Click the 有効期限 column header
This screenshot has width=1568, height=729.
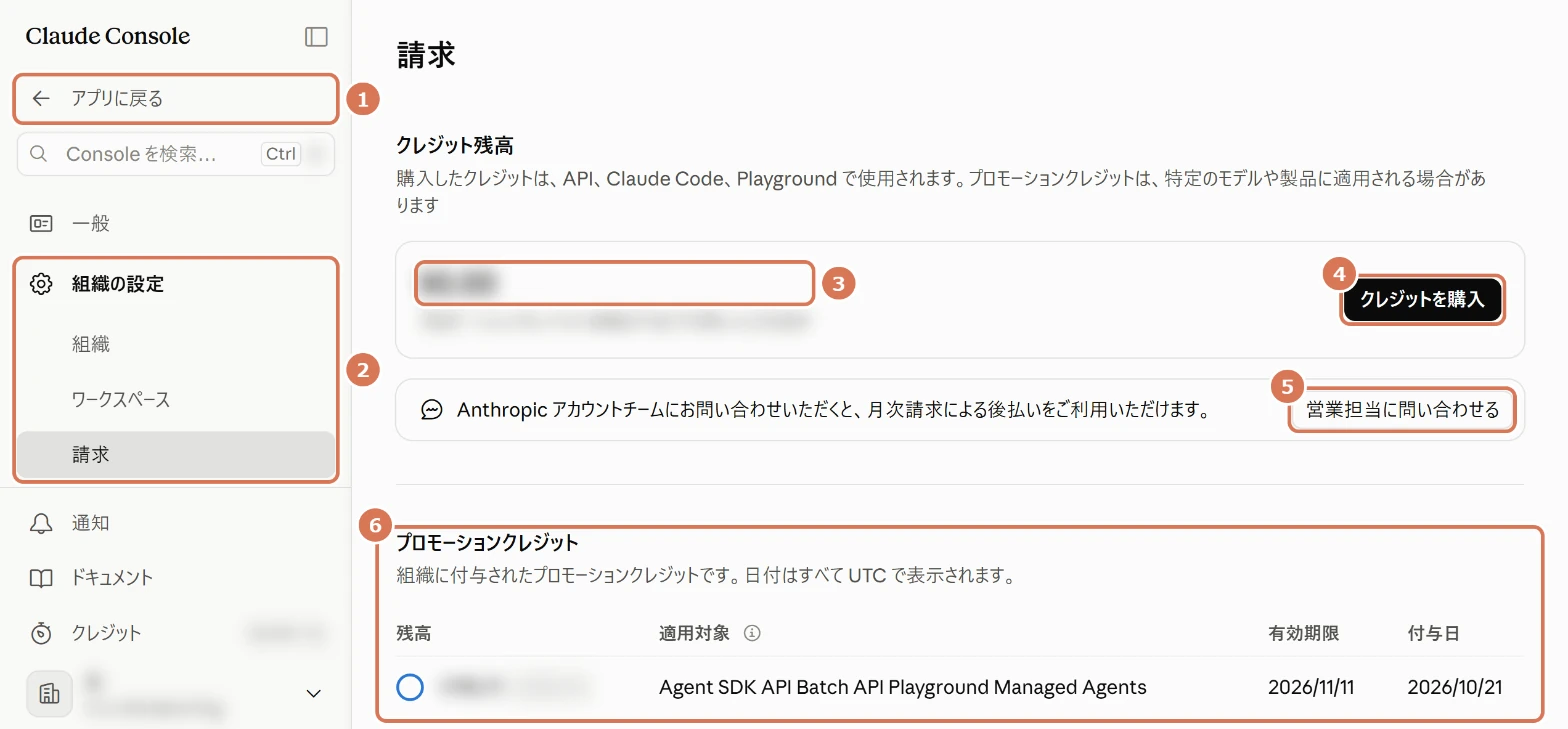tap(1304, 633)
